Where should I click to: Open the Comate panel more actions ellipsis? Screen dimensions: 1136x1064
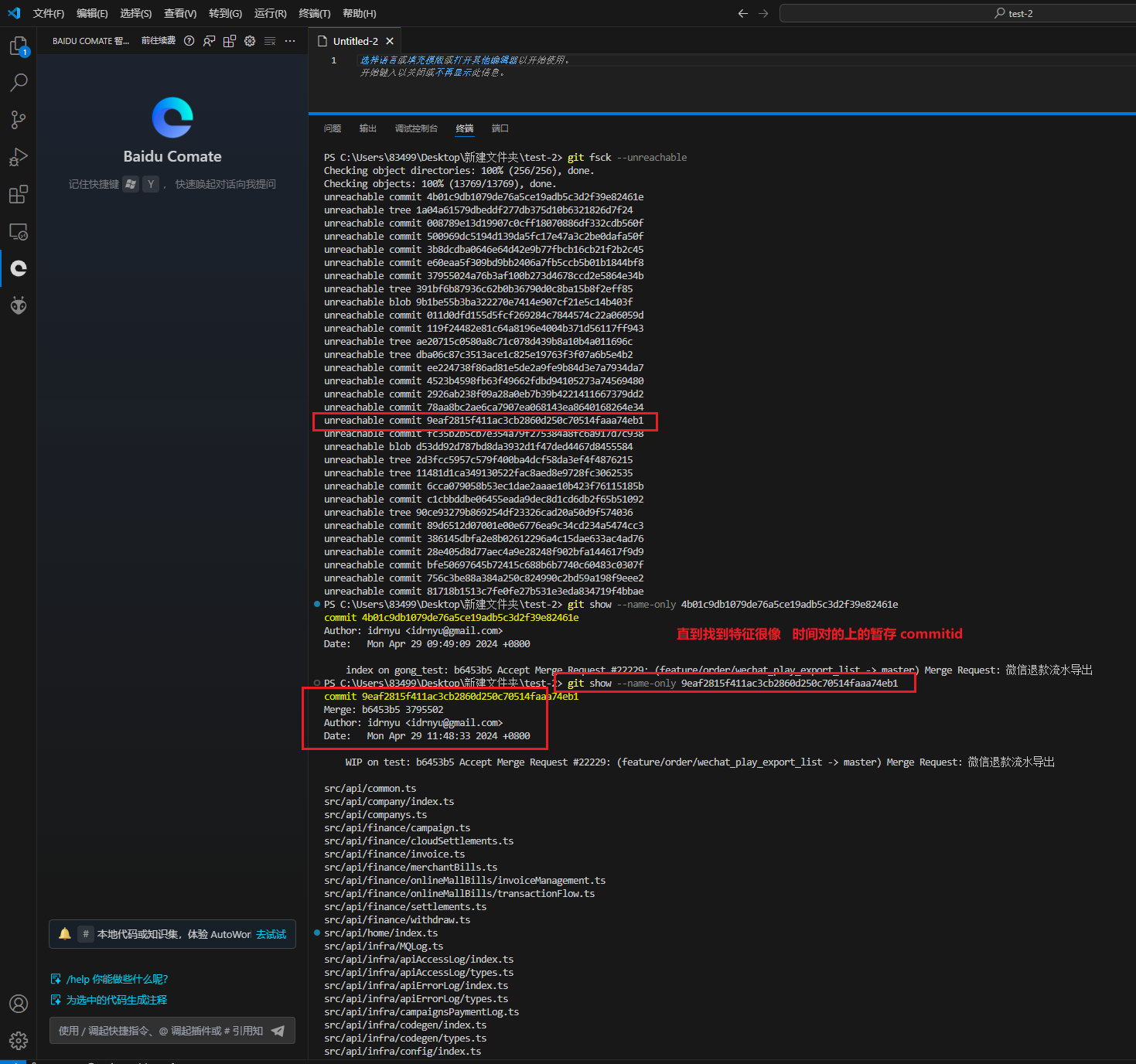coord(290,41)
